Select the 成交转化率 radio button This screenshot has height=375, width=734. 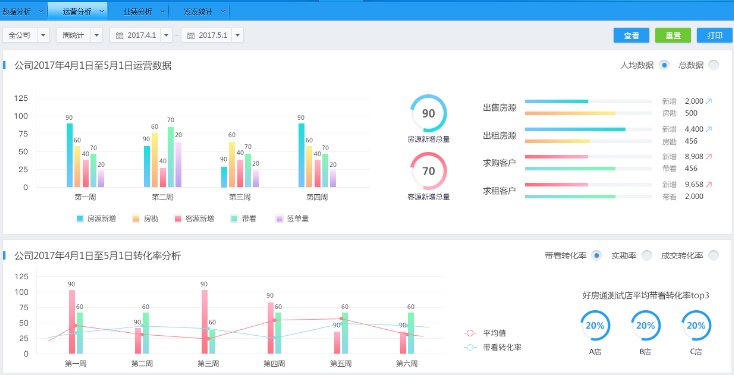713,256
